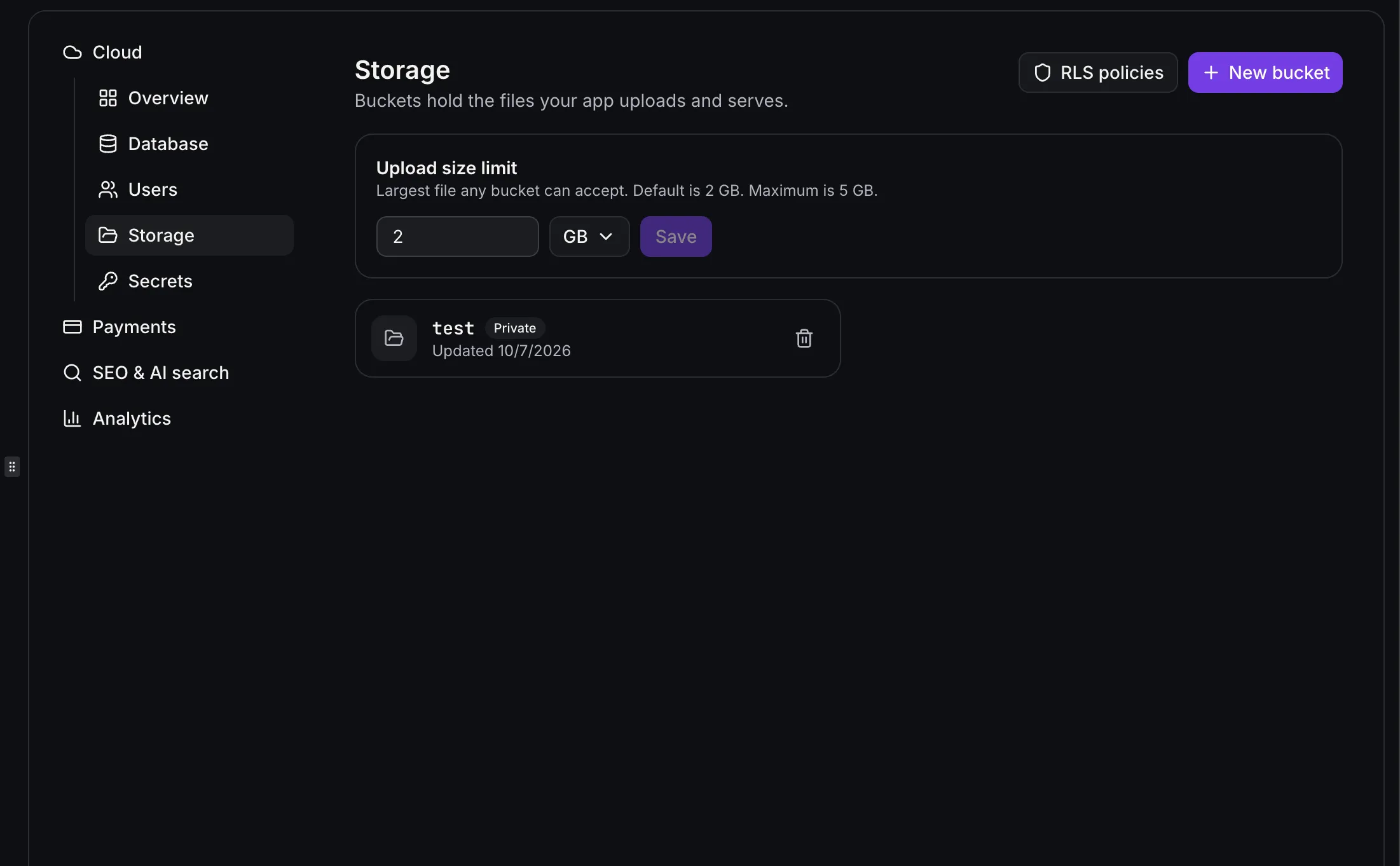
Task: Click the 'Updated 10/7/2026' text
Action: (x=502, y=351)
